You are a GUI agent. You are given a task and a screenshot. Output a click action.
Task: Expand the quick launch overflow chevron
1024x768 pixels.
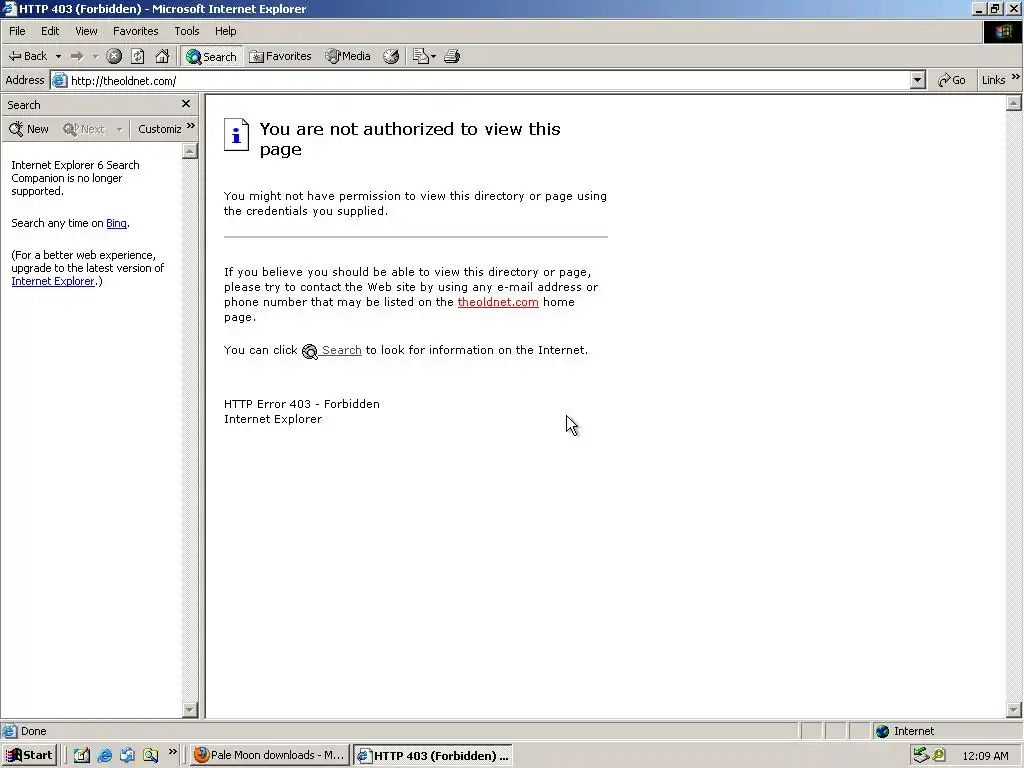click(172, 752)
